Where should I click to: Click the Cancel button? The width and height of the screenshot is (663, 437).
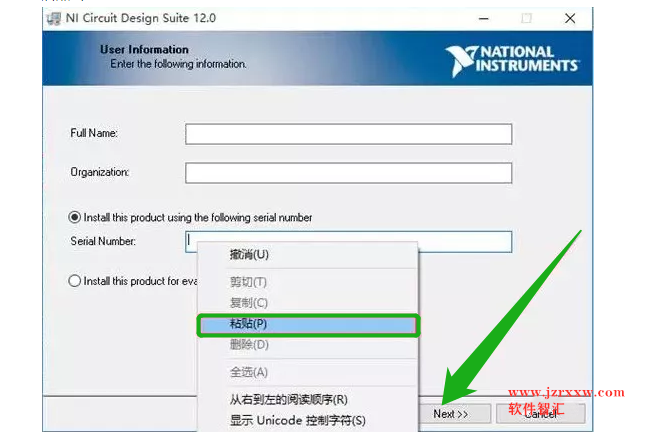pos(541,414)
